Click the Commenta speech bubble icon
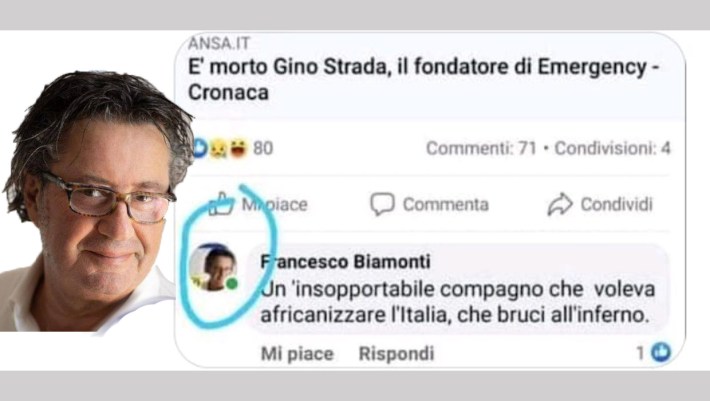This screenshot has height=401, width=710. tap(383, 204)
